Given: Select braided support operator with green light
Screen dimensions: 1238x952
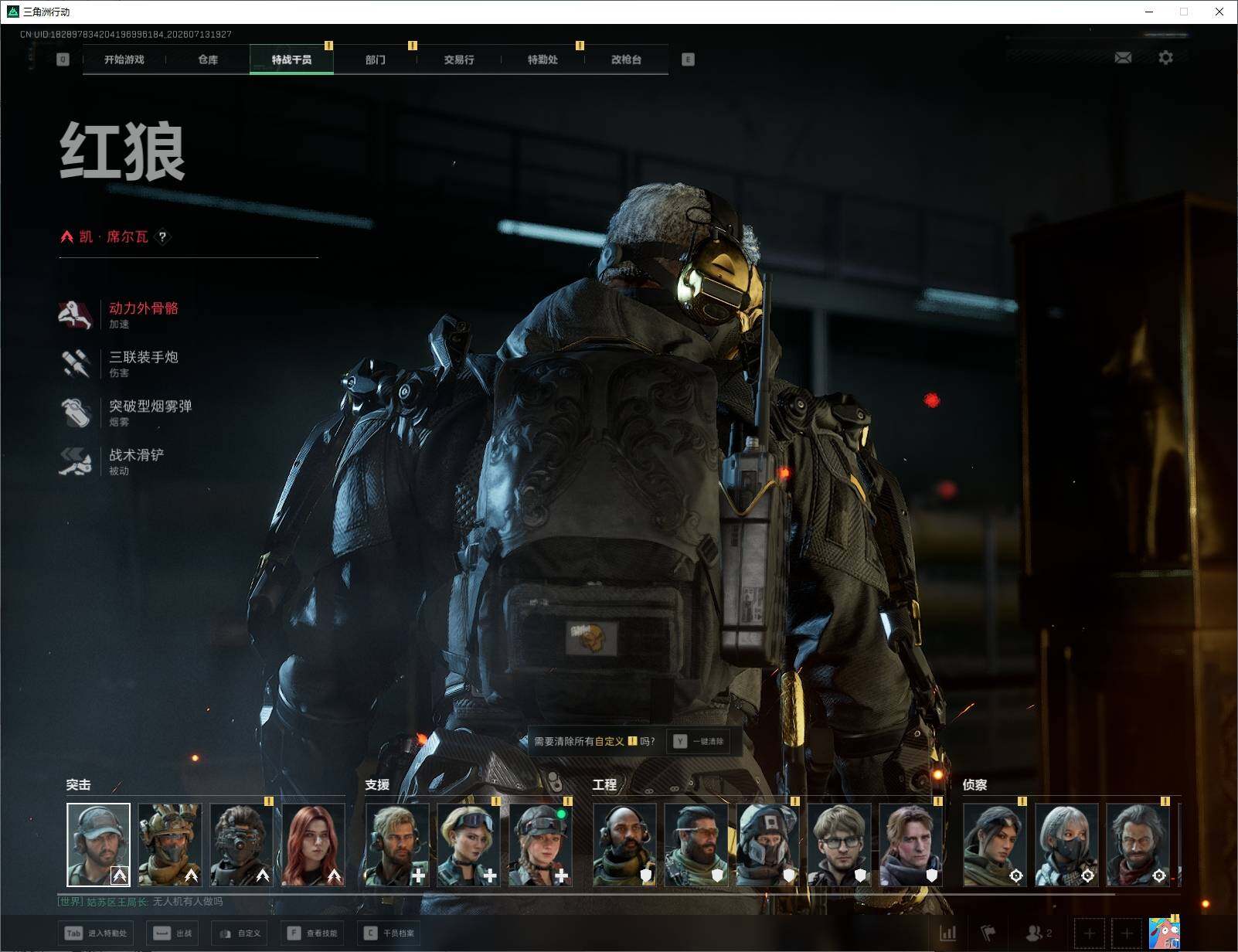Looking at the screenshot, I should [x=540, y=845].
